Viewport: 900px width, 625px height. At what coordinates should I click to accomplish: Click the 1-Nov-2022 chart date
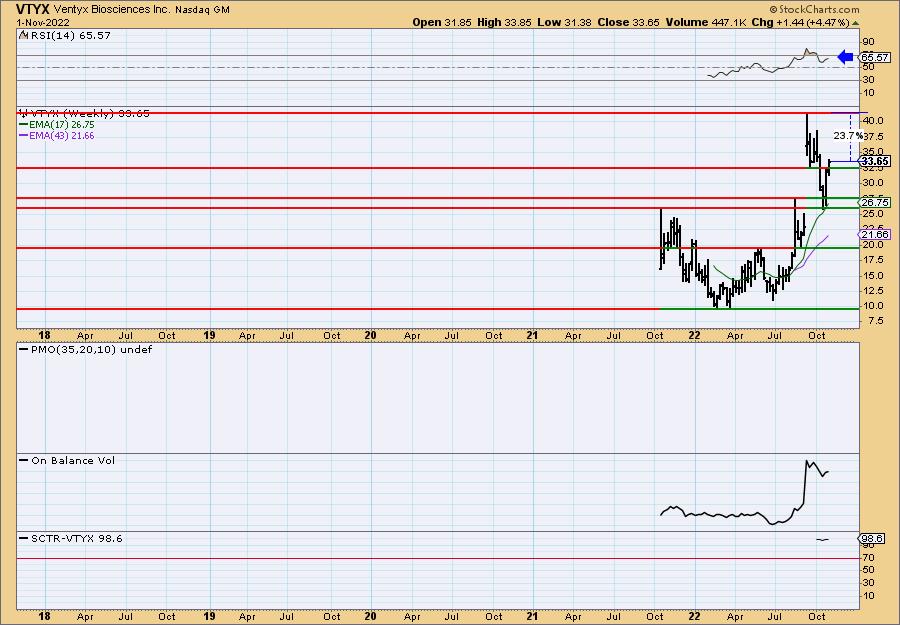coord(43,22)
